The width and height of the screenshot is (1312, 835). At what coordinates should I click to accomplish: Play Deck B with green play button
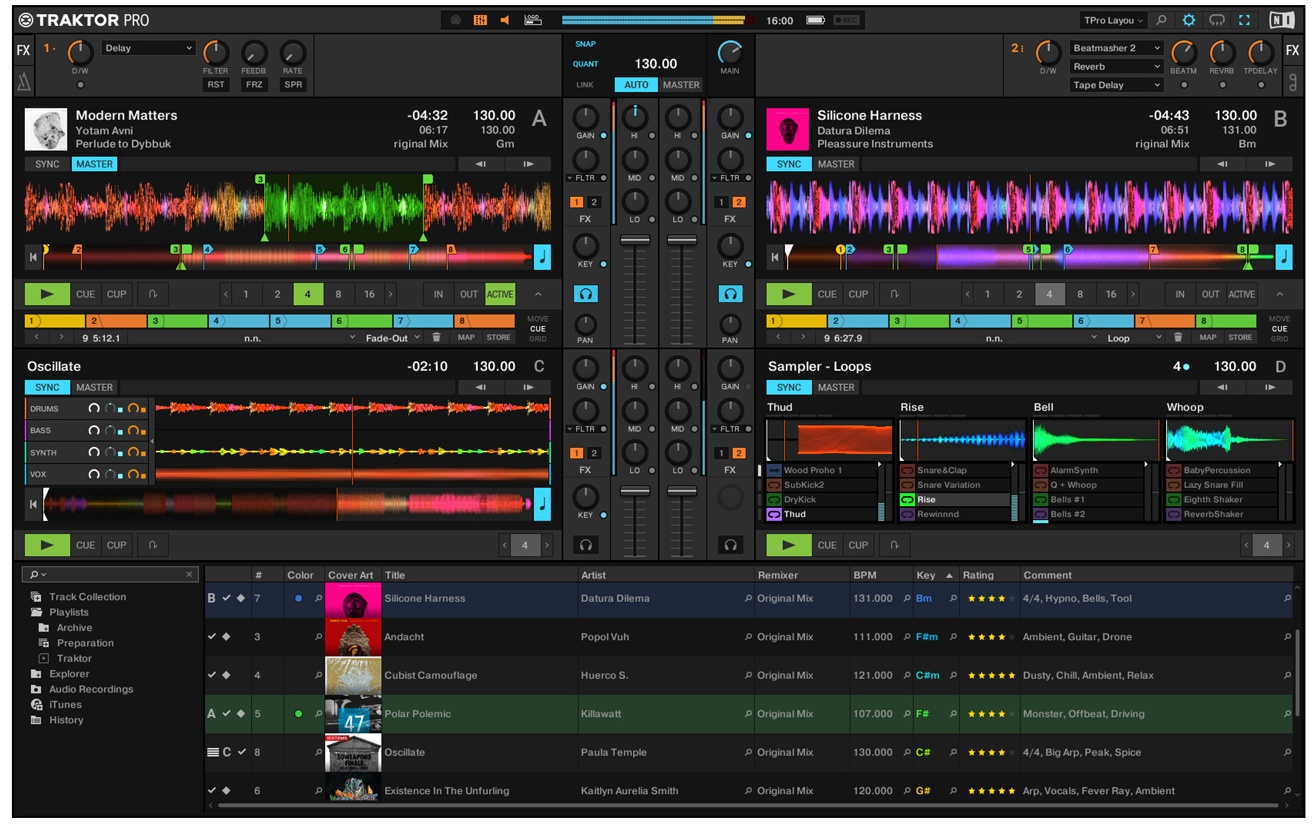point(789,294)
